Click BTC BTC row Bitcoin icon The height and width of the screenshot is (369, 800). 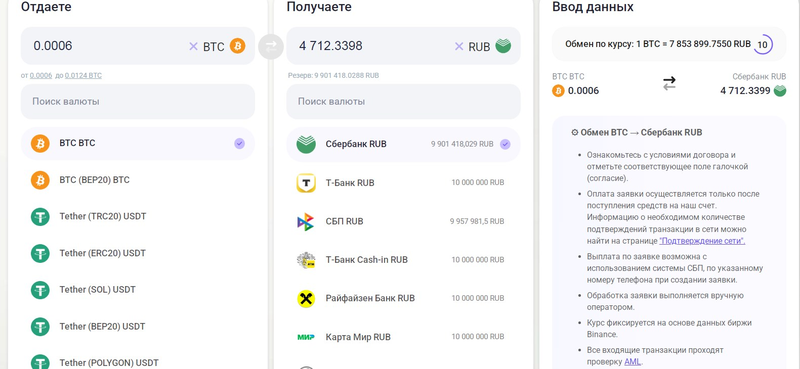point(40,143)
